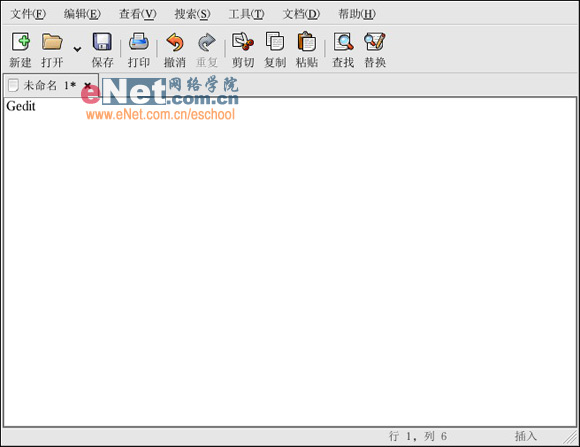Close the 未命名 1 tab
Screen dimensions: 580x447
[87, 85]
